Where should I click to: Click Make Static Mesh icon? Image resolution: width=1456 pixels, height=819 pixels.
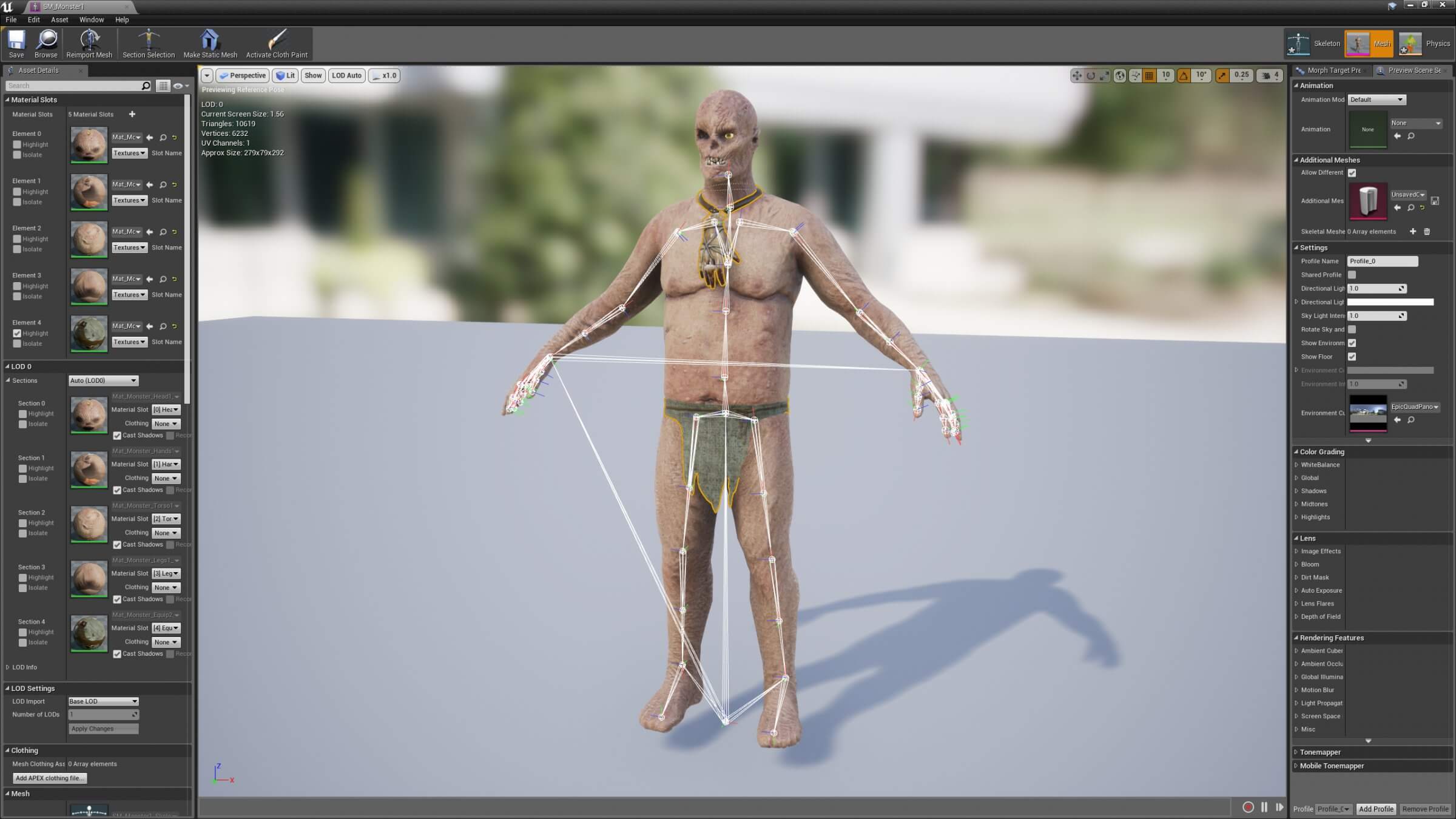pos(210,41)
